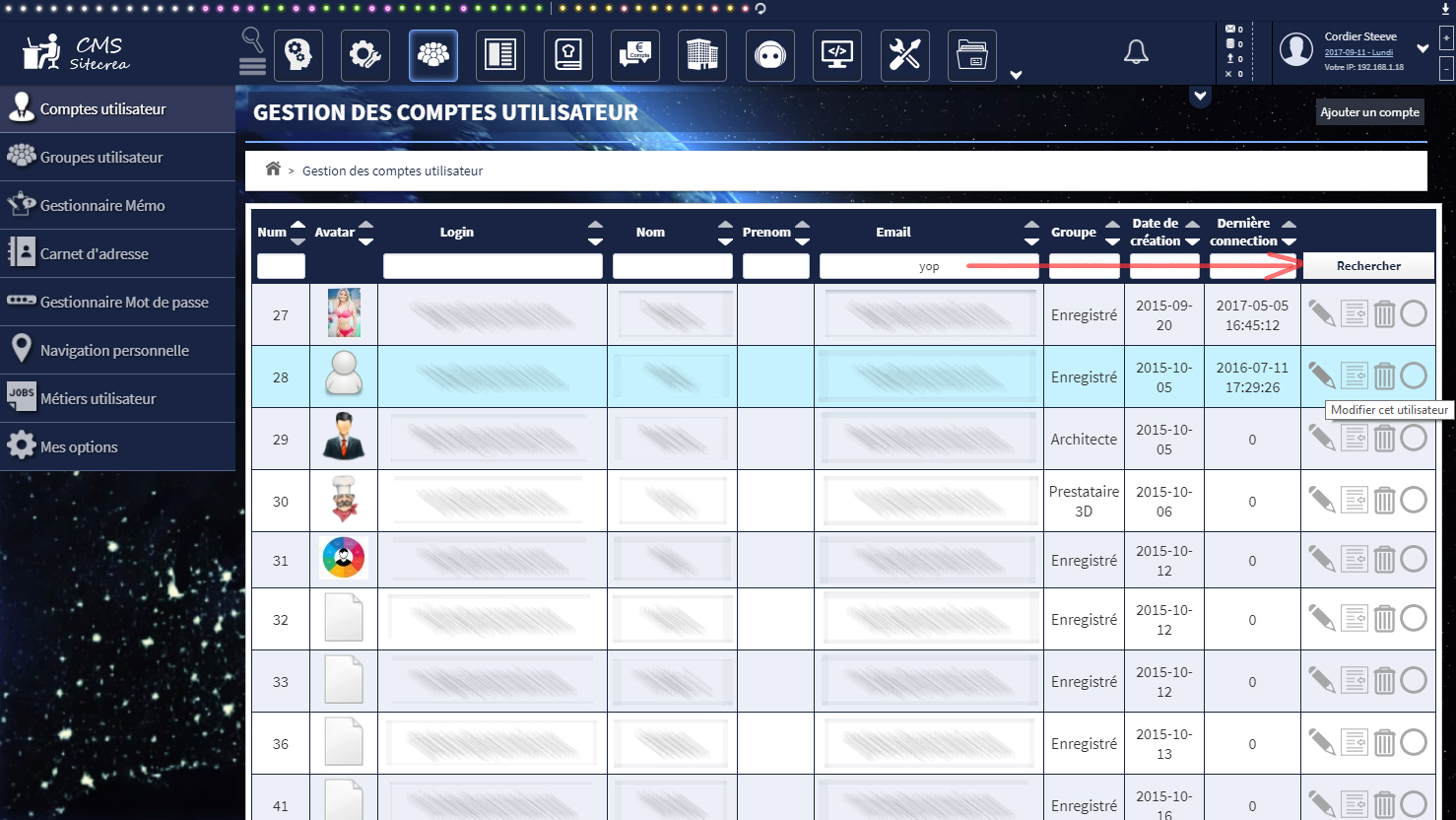Screen dimensions: 1456x820
Task: Open the gear and wrench settings module
Action: click(365, 55)
